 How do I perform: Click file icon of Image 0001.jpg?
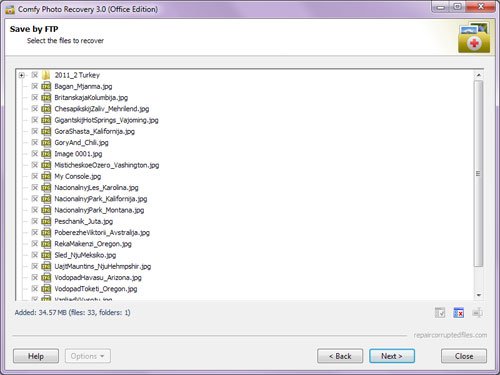[46, 154]
